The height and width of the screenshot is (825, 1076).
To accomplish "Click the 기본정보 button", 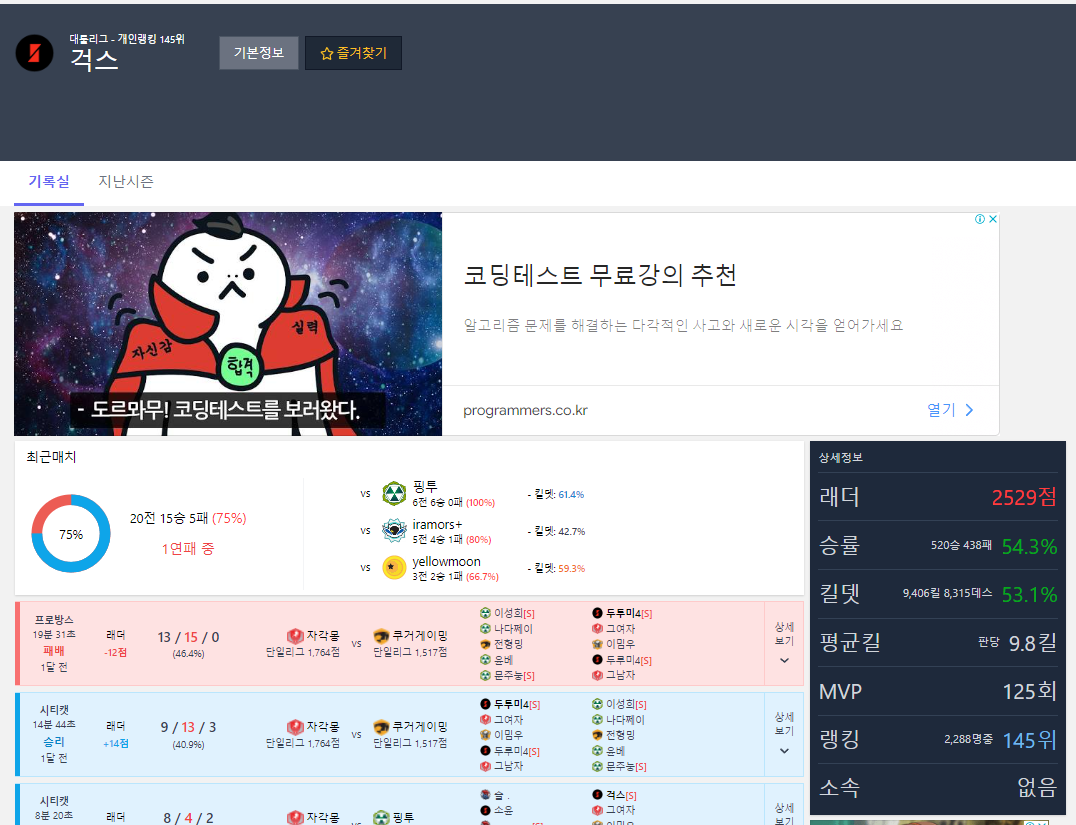I will click(259, 53).
